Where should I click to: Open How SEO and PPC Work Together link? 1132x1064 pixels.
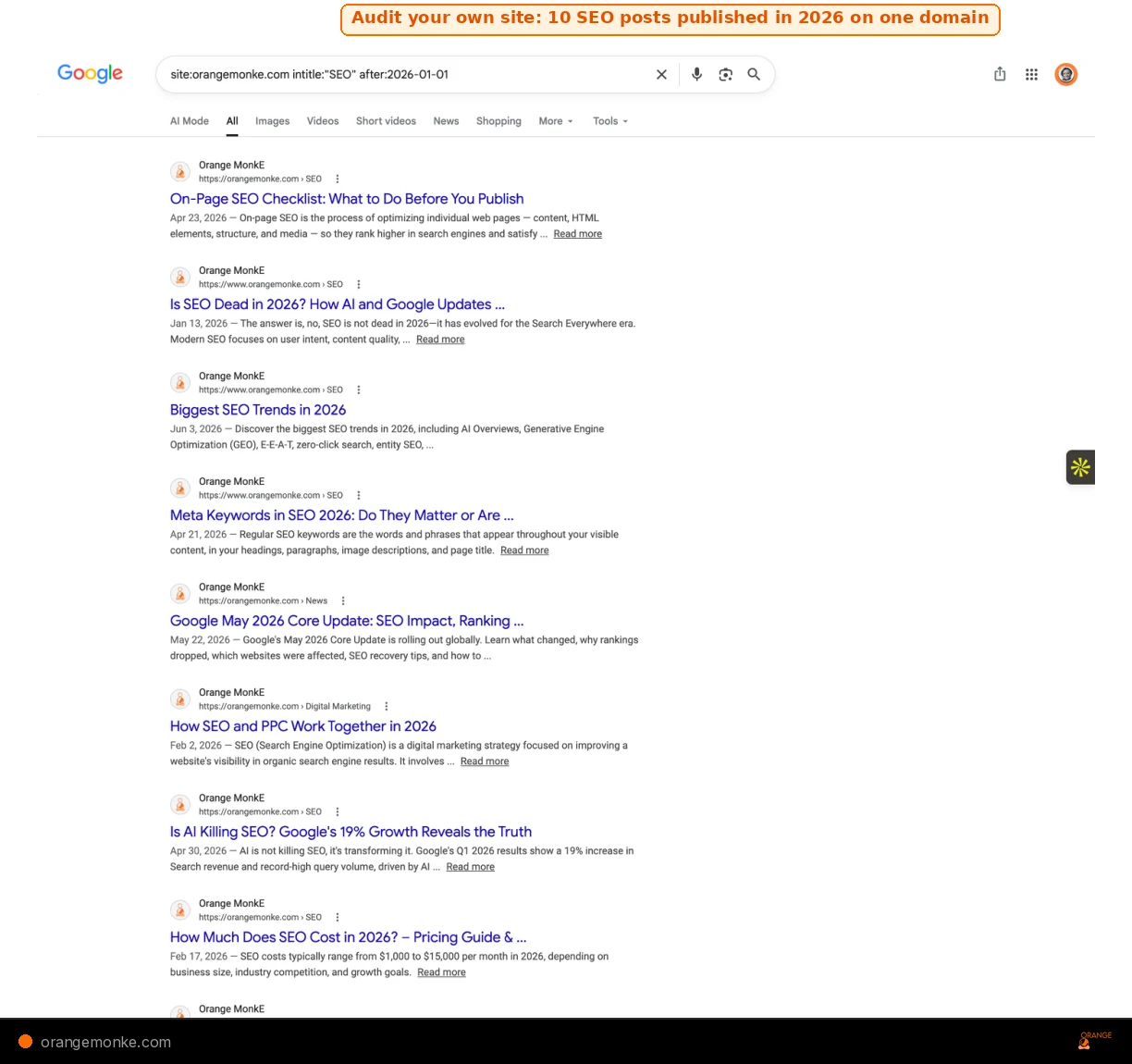[303, 726]
